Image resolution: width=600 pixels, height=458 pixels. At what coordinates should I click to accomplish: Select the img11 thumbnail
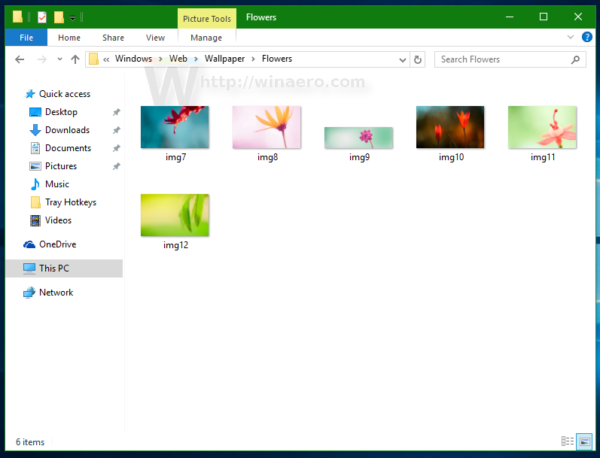point(542,127)
